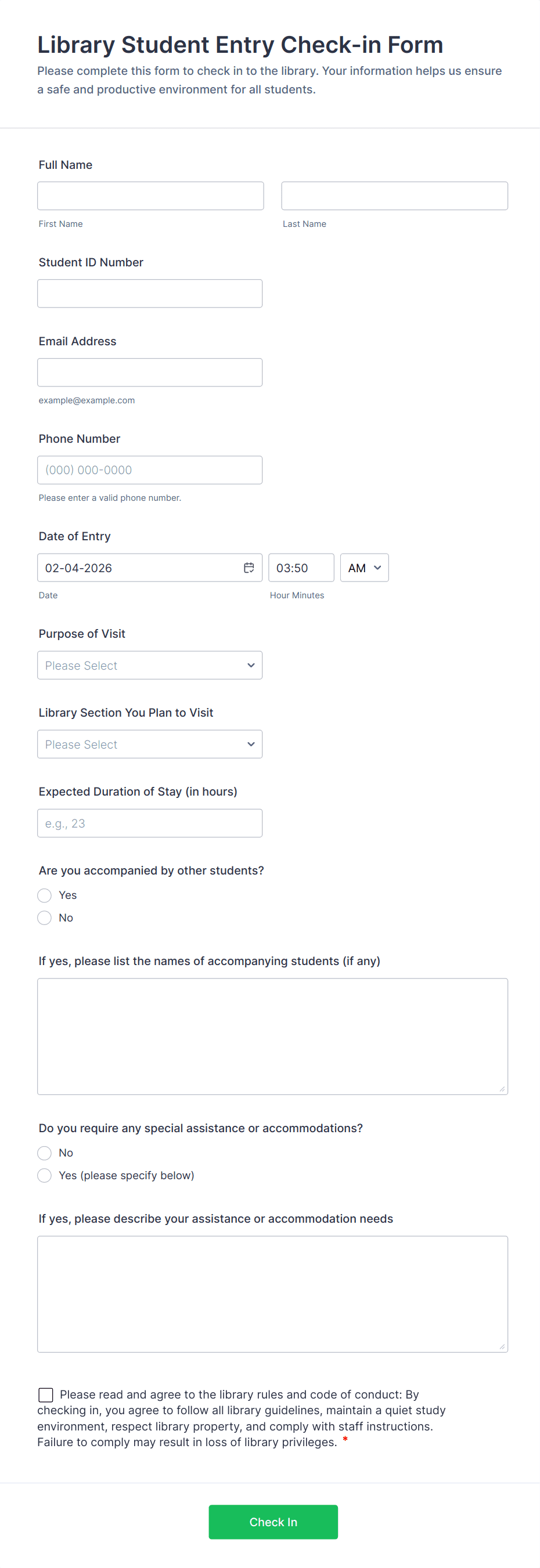Screen dimensions: 540x1568
Task: Select No for accompanied by other students
Action: pyautogui.click(x=45, y=917)
